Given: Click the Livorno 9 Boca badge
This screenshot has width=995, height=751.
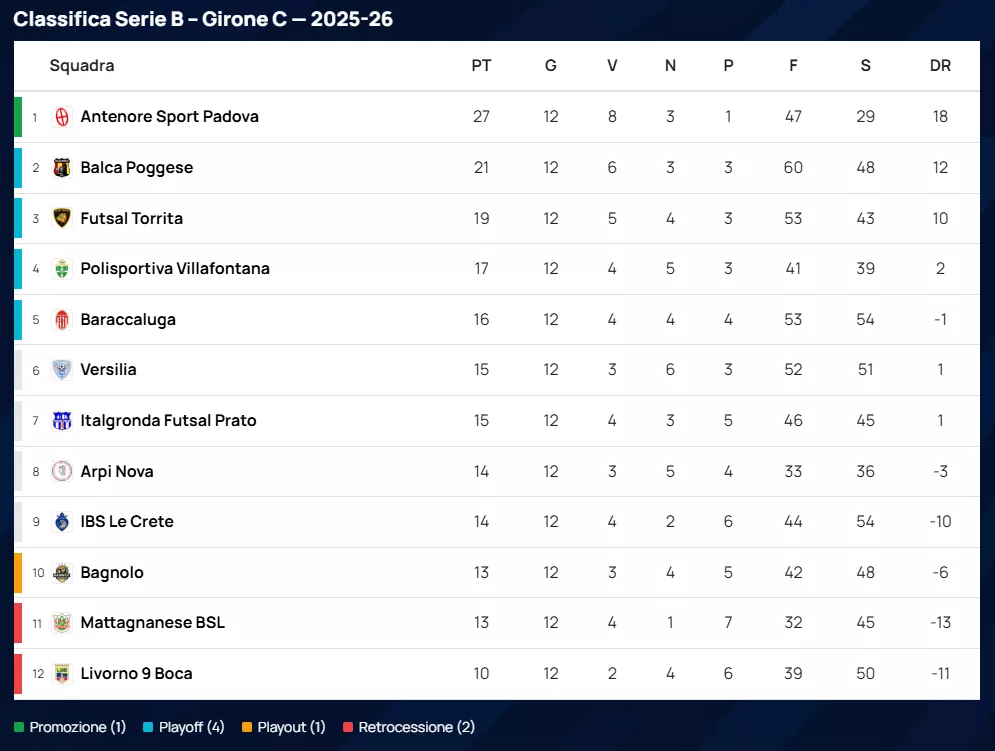Looking at the screenshot, I should point(62,674).
